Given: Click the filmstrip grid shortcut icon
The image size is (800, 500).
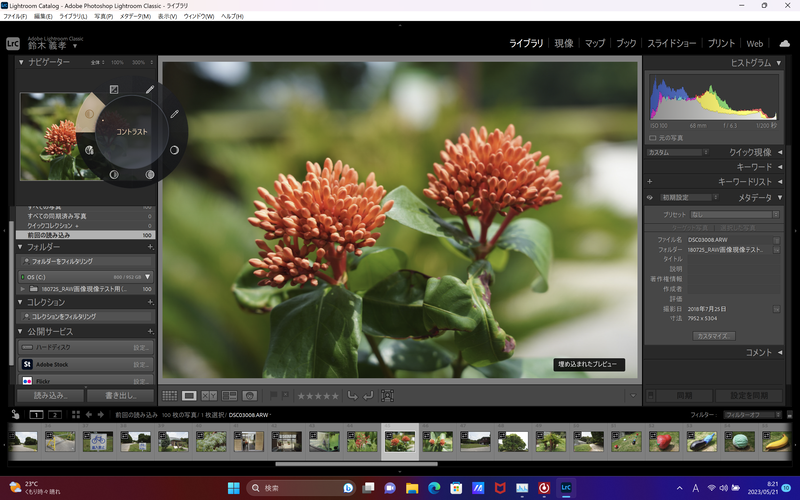Looking at the screenshot, I should (76, 415).
